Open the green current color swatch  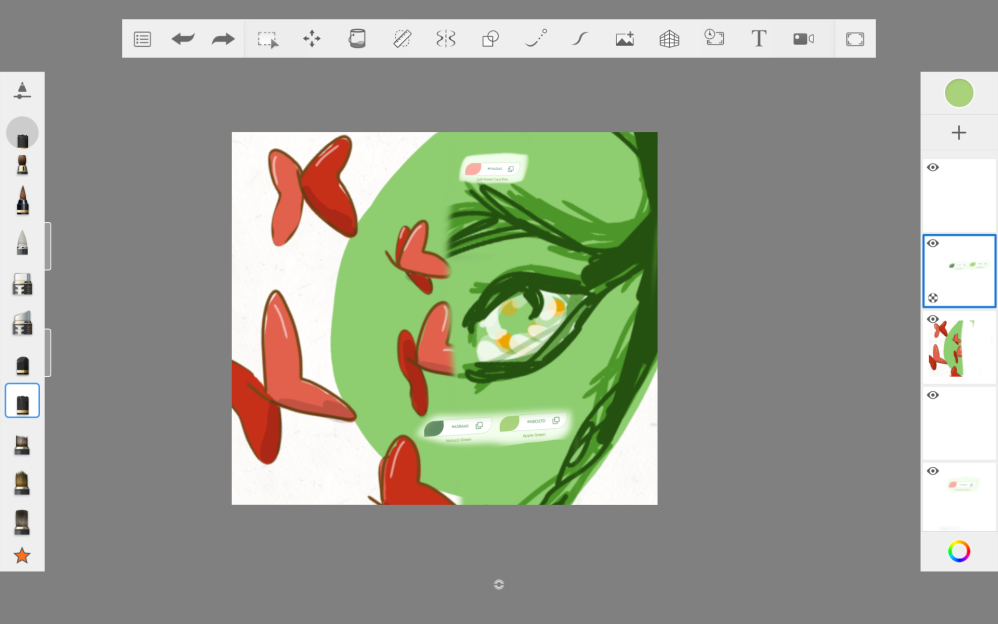959,93
